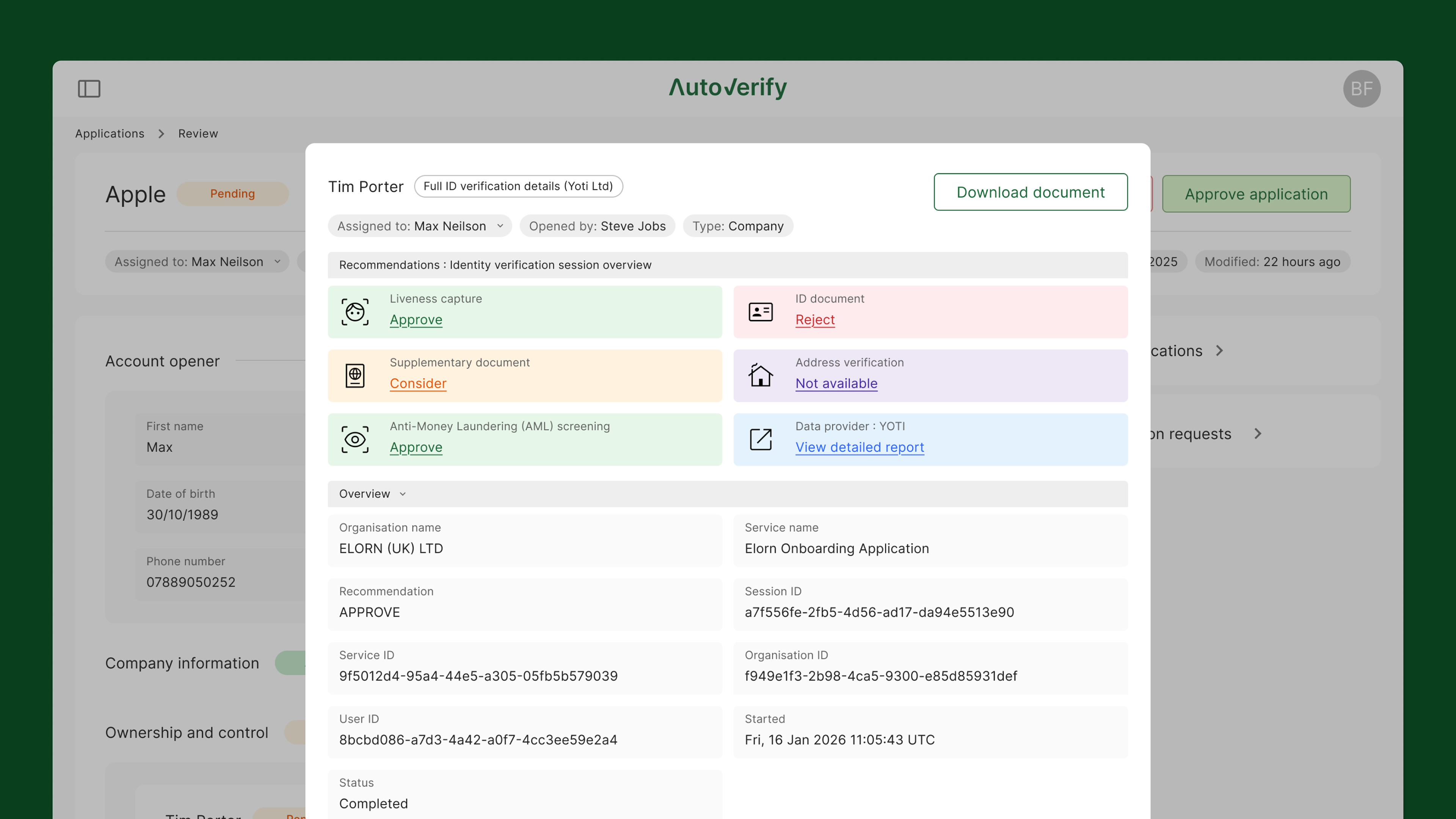Image resolution: width=1456 pixels, height=819 pixels.
Task: Open Assigned to Max Neilson dropdown in modal
Action: tap(420, 226)
